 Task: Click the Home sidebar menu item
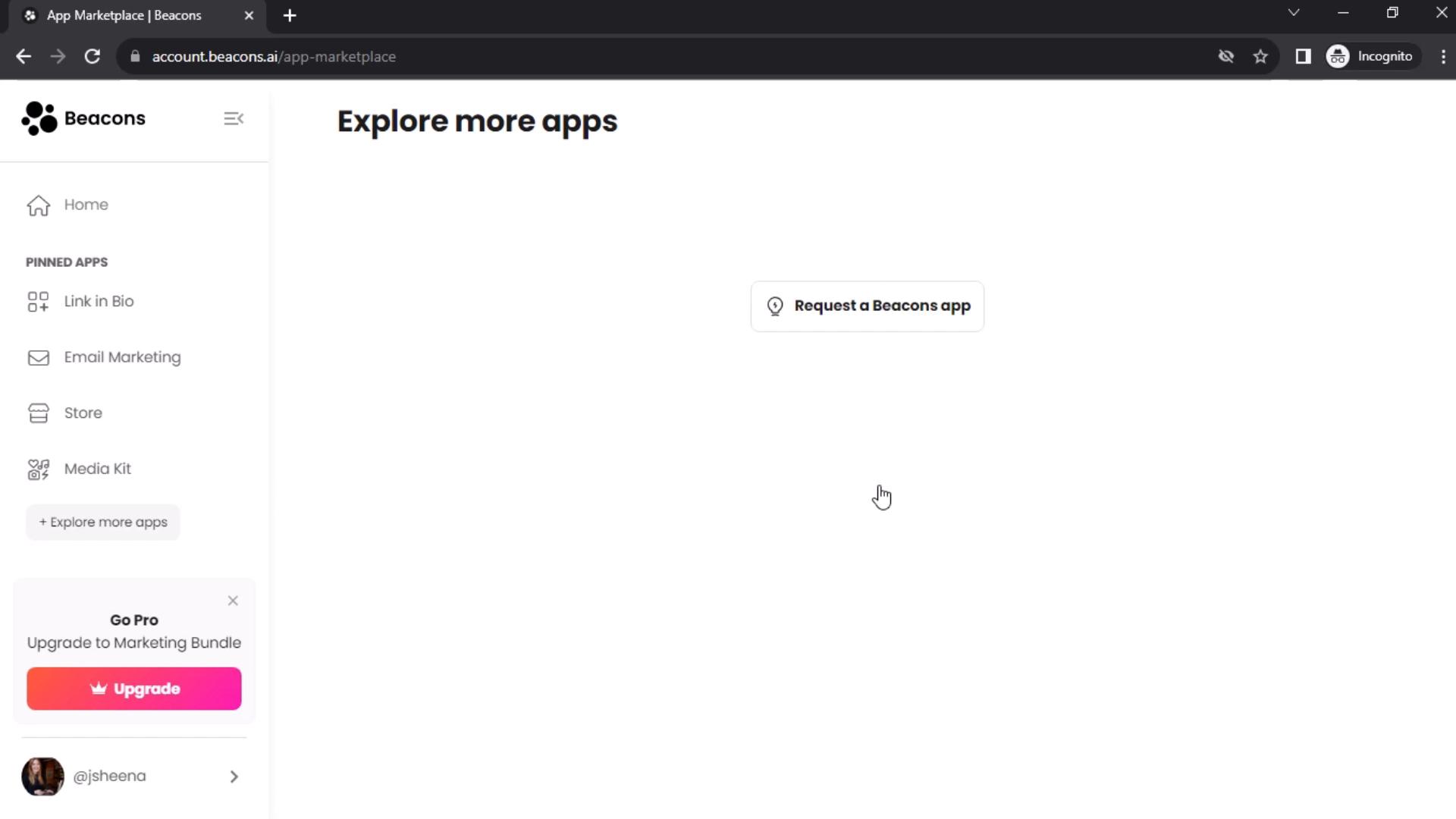coord(86,204)
